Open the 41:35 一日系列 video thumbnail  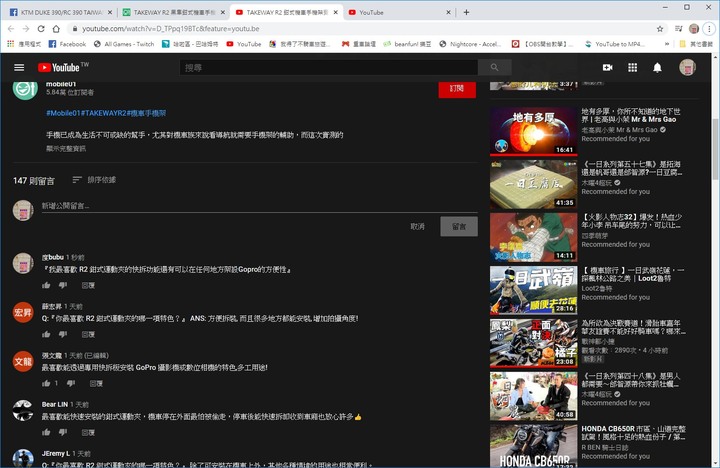click(533, 184)
